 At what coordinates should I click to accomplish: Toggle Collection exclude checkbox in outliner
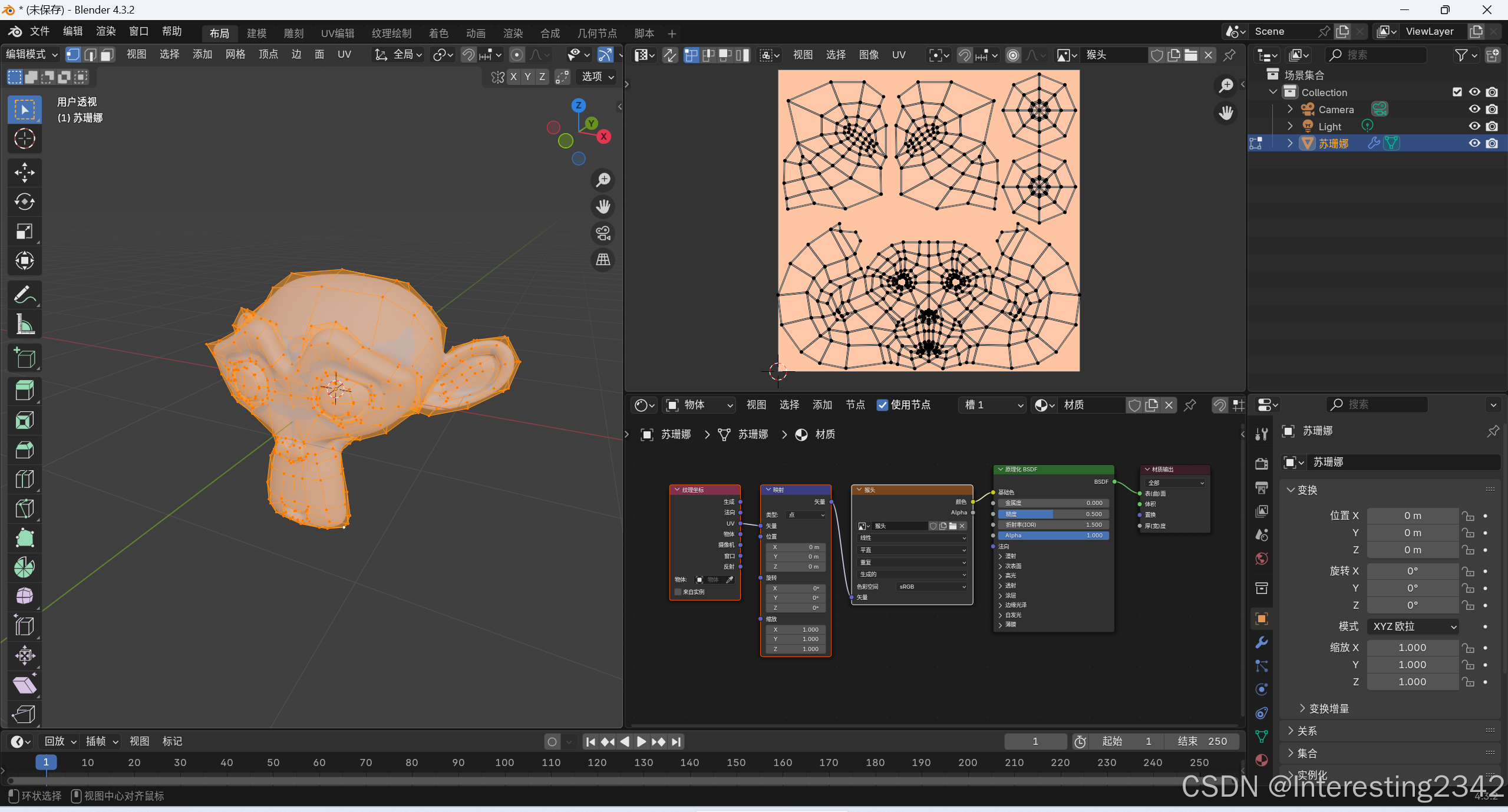point(1457,92)
